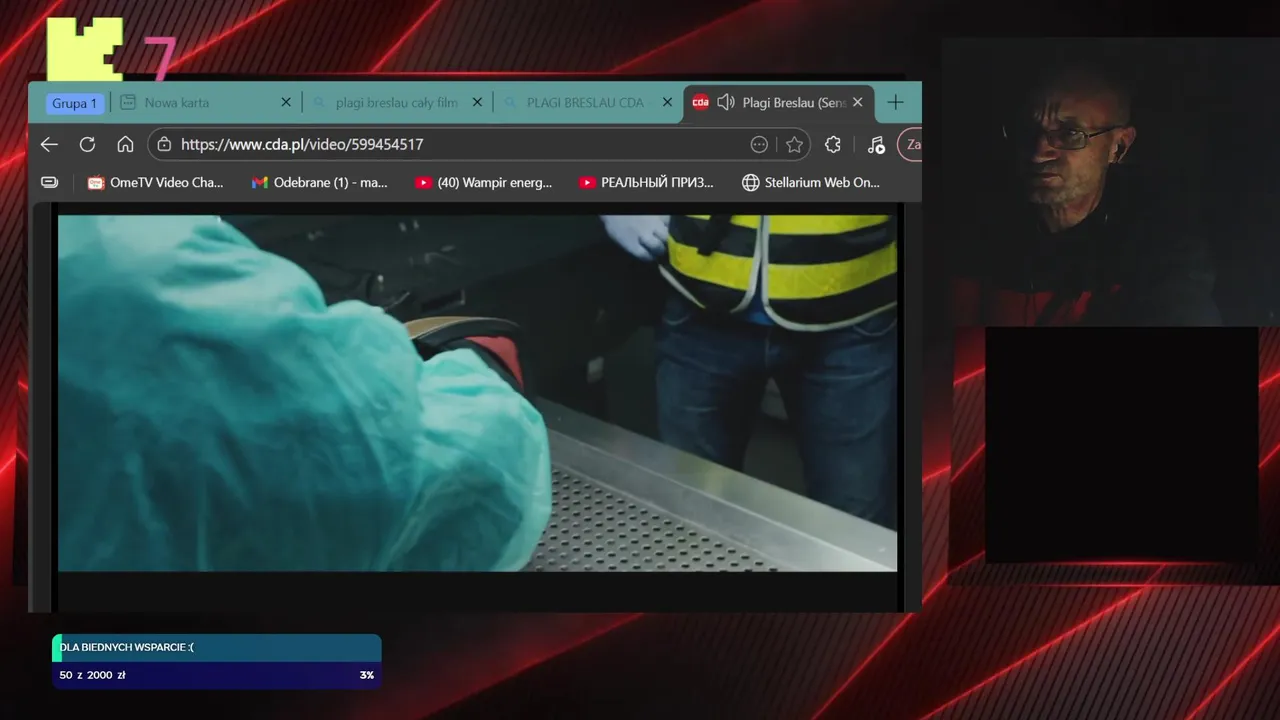Close the PLAGI BRESLAU CDA tab
The image size is (1280, 720).
667,102
